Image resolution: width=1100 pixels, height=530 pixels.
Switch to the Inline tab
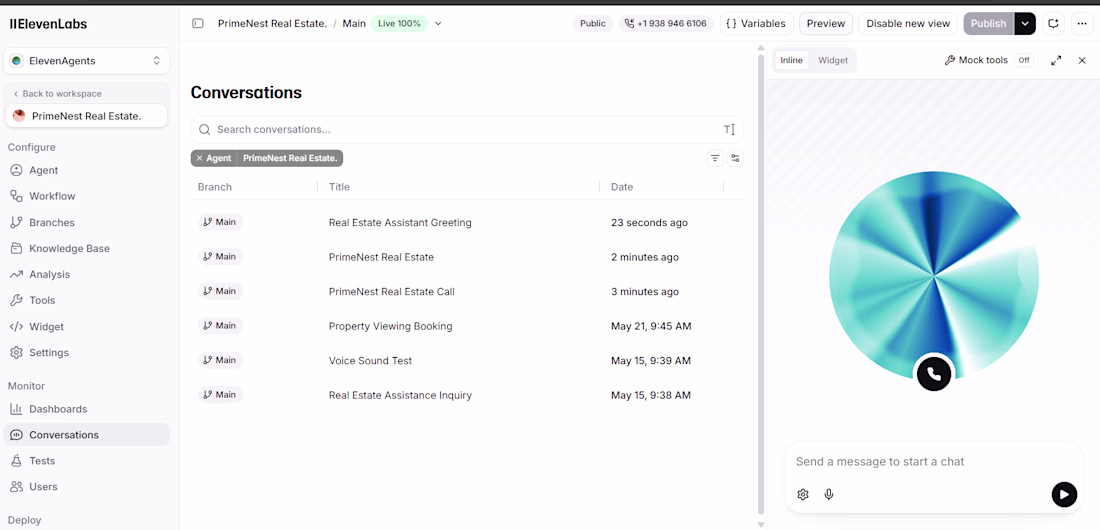point(791,60)
